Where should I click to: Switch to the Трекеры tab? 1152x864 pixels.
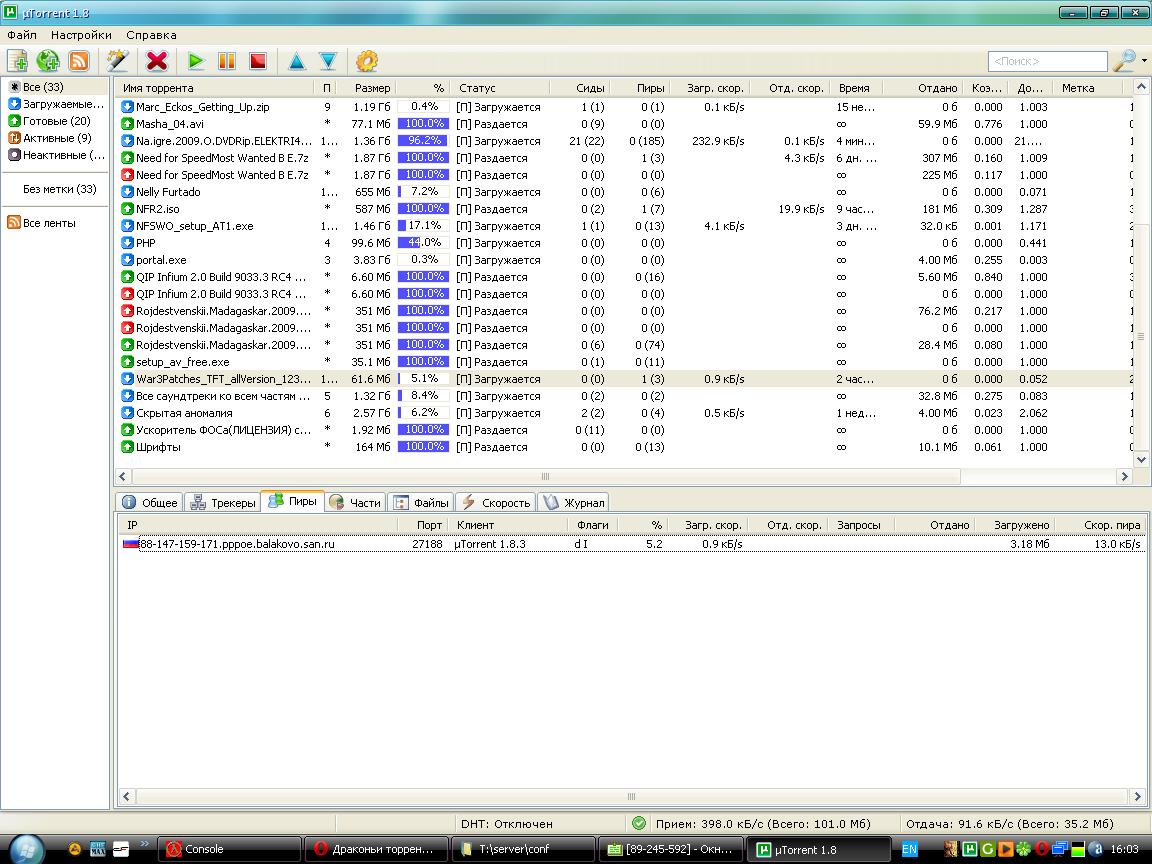[x=223, y=502]
